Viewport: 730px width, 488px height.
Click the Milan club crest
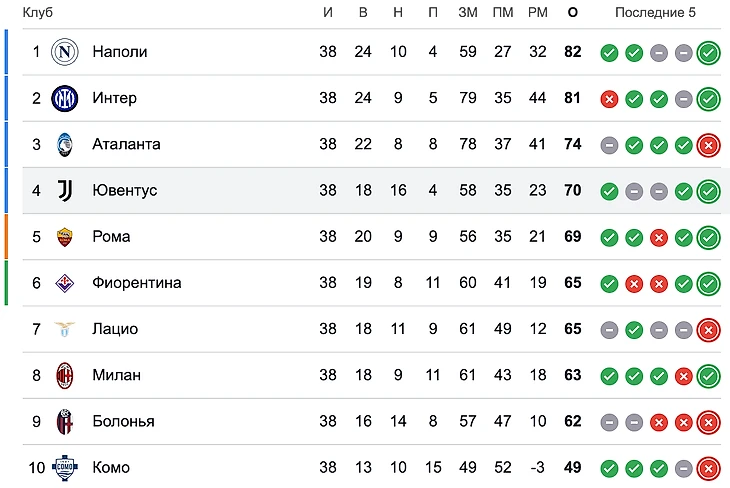[65, 375]
